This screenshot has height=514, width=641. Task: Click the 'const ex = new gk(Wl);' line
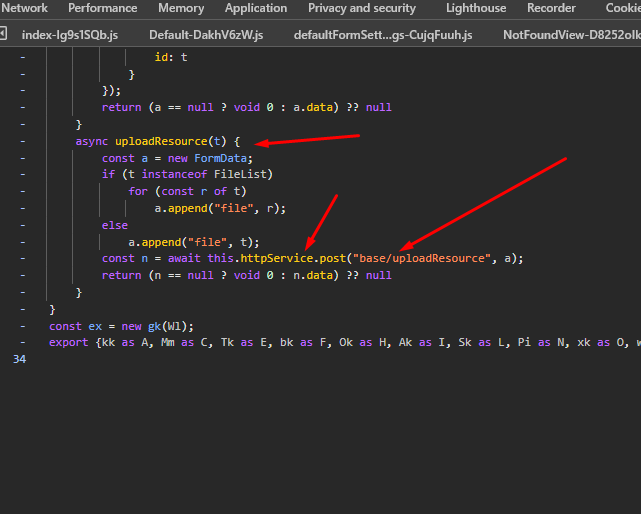[x=121, y=326]
